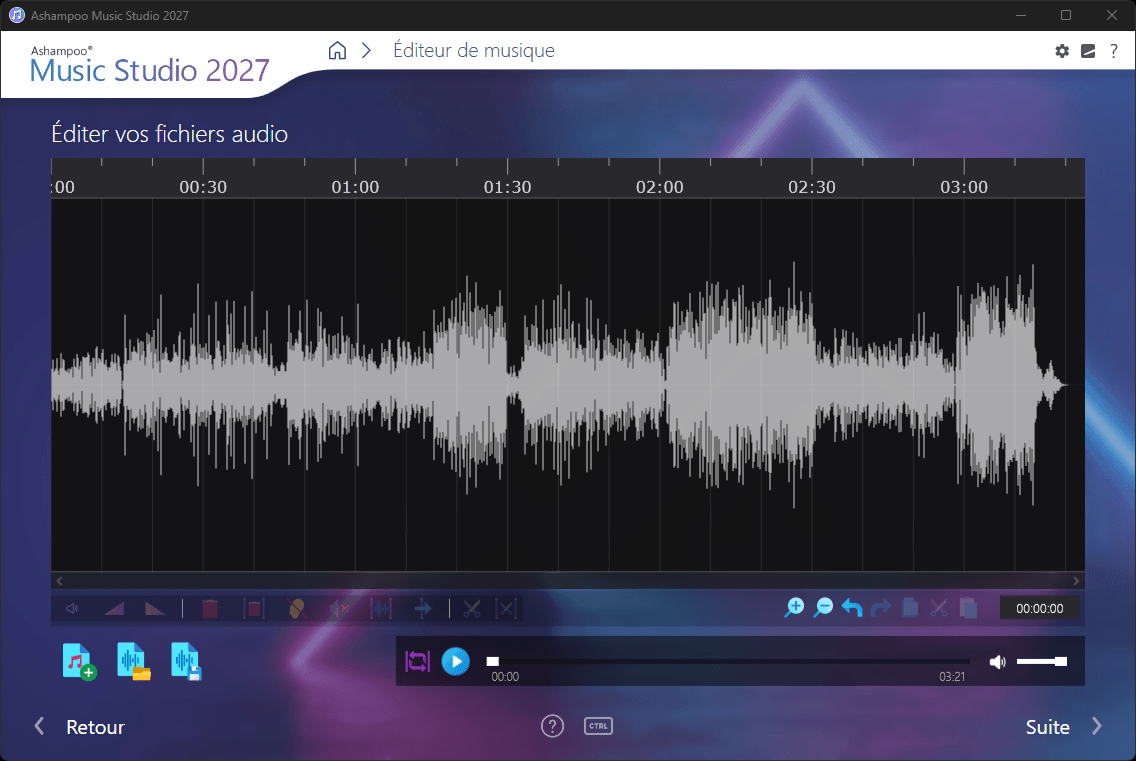
Task: Toggle loop playback
Action: coord(417,661)
